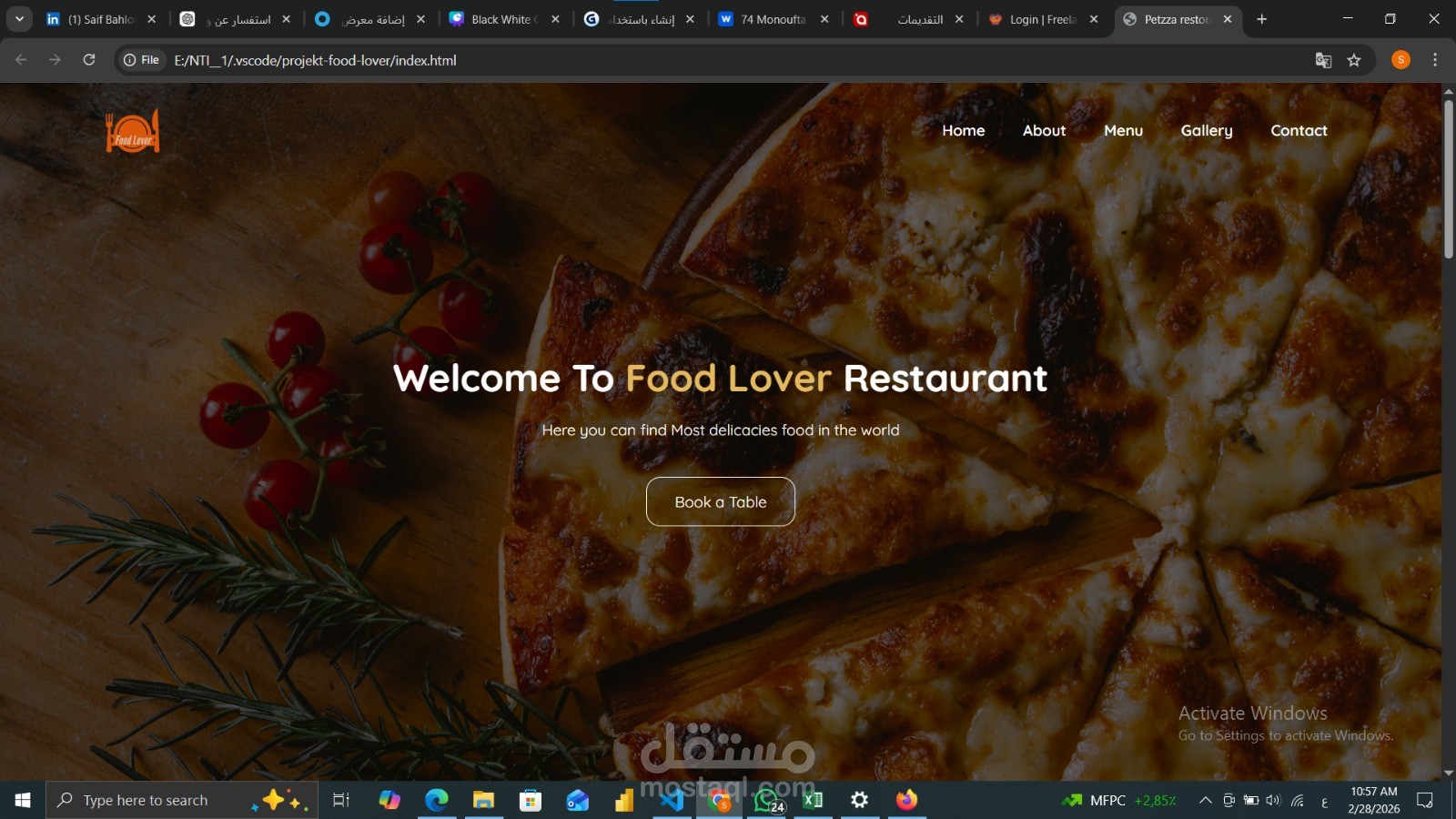Switch to the إضافة معرض tab
1456x819 pixels.
(370, 19)
